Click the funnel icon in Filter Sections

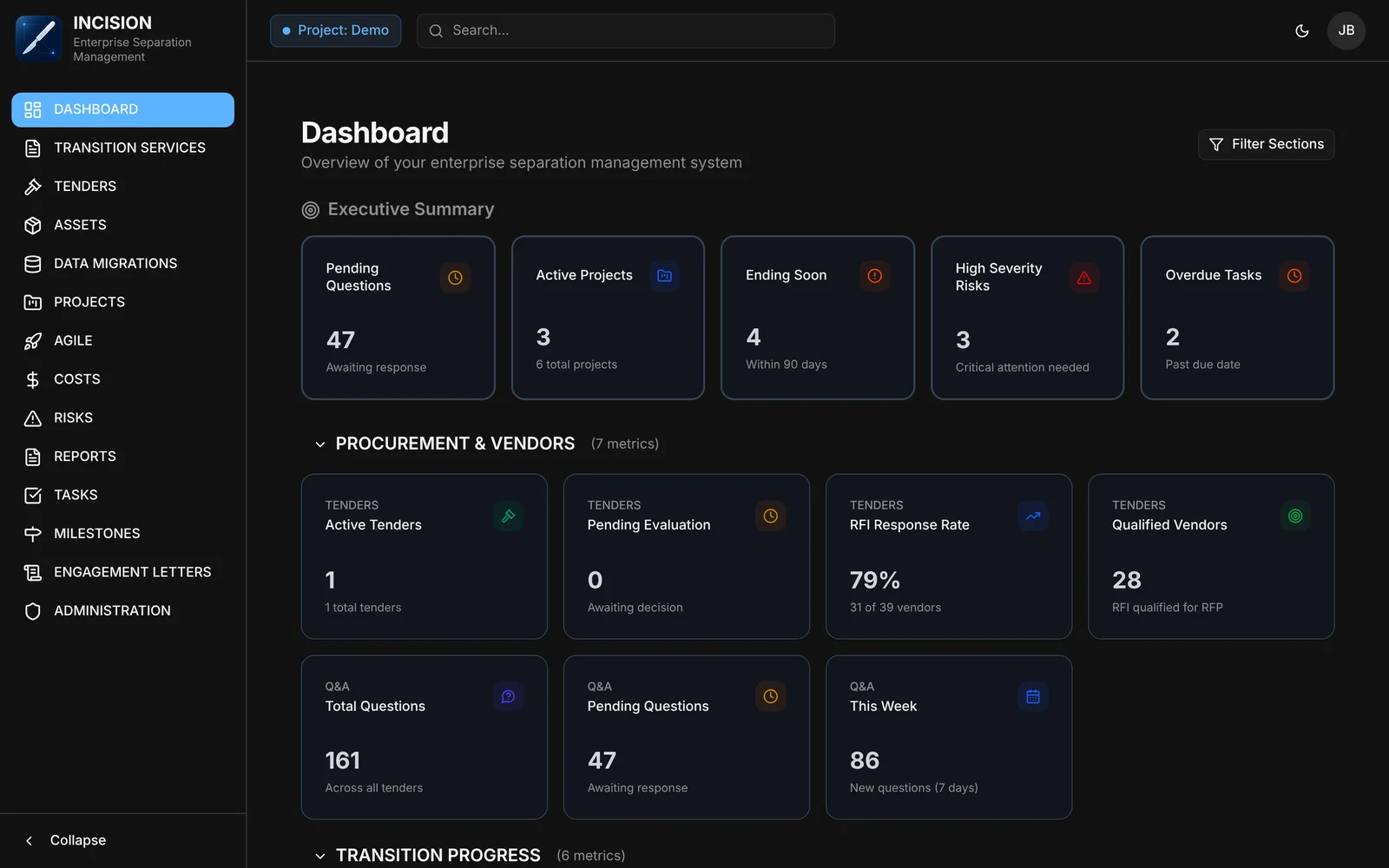tap(1216, 145)
